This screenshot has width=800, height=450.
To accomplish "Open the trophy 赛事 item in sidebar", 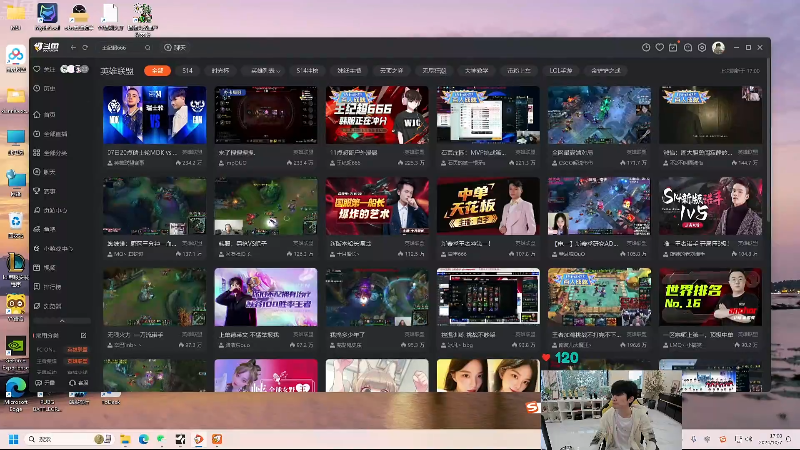I will click(44, 191).
